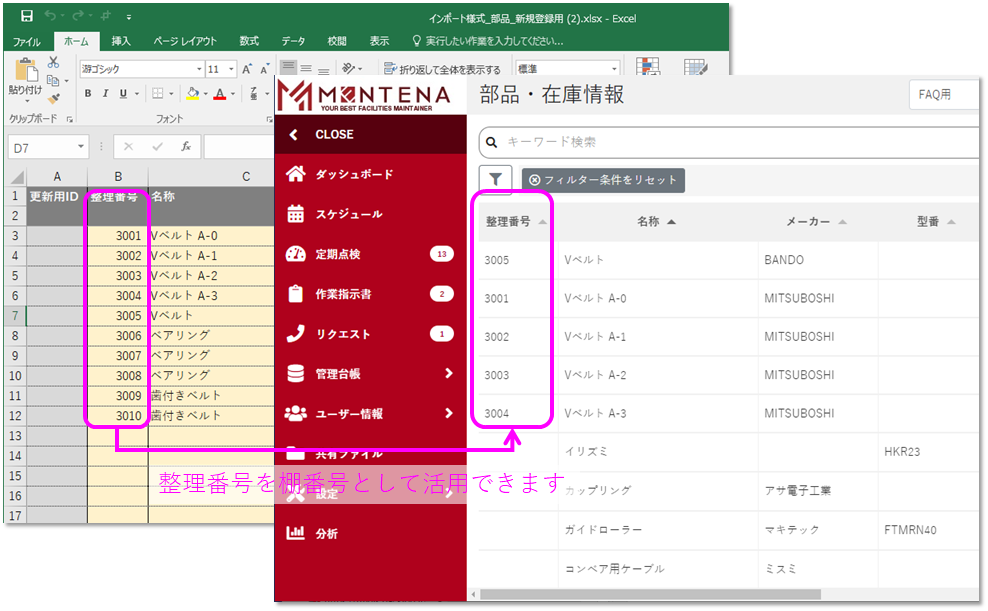The image size is (988, 611).
Task: Open the font color red A swatch
Action: 219,94
